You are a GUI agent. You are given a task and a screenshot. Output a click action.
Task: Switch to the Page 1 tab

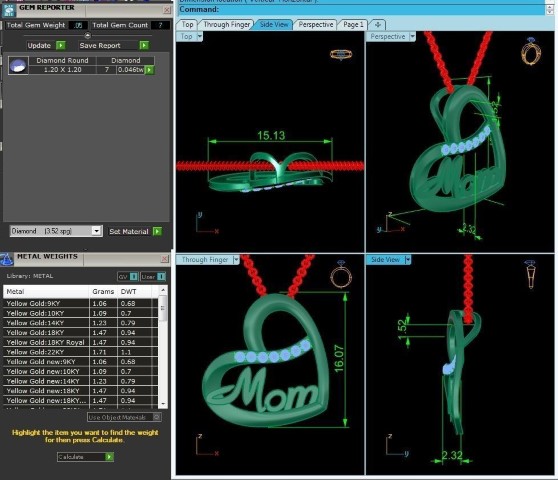[353, 25]
